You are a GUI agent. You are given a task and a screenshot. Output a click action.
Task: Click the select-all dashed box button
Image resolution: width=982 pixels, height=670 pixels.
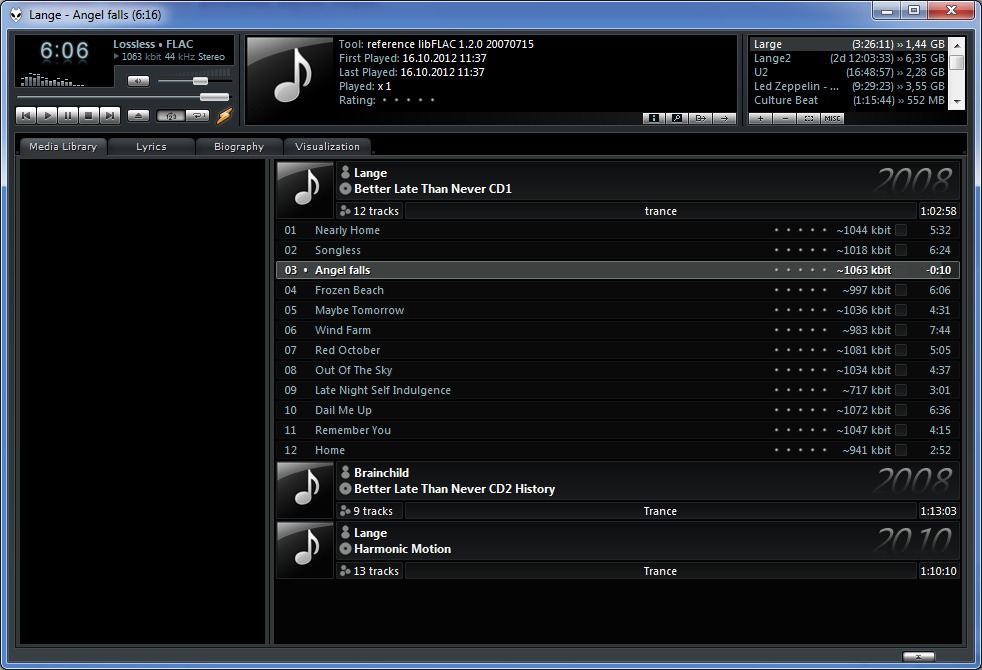point(809,118)
